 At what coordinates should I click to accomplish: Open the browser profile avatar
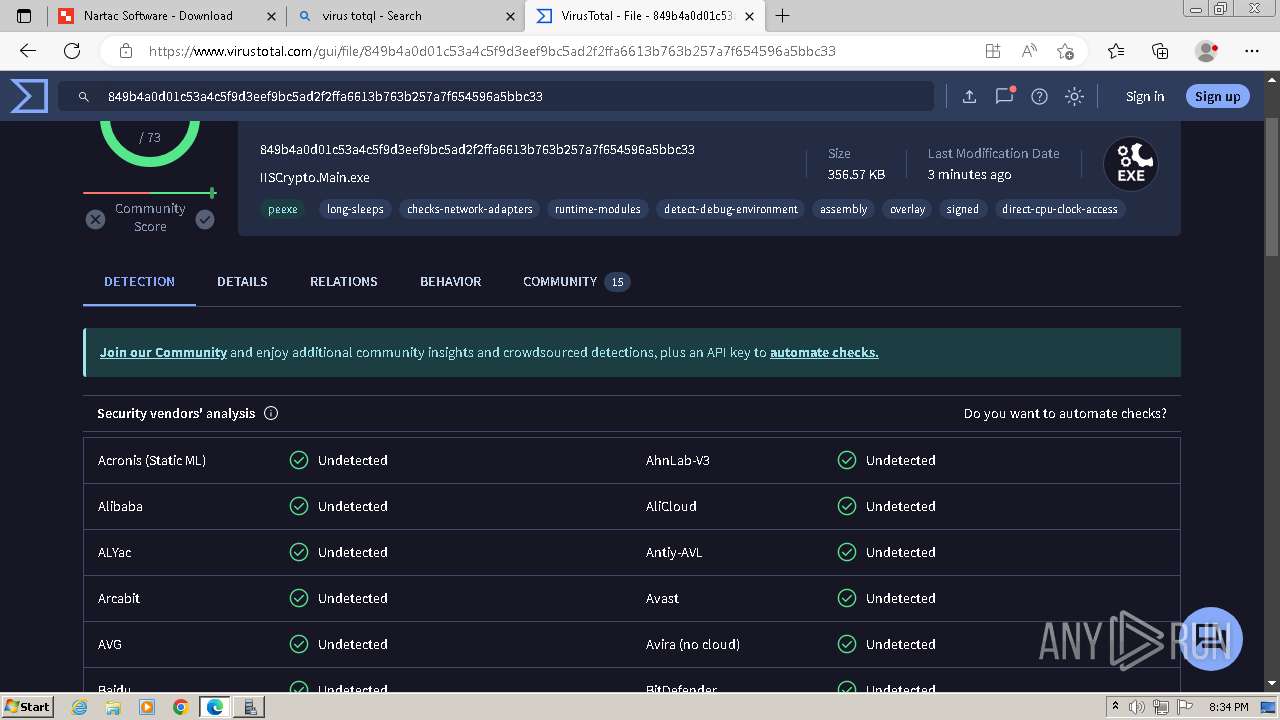pos(1206,51)
